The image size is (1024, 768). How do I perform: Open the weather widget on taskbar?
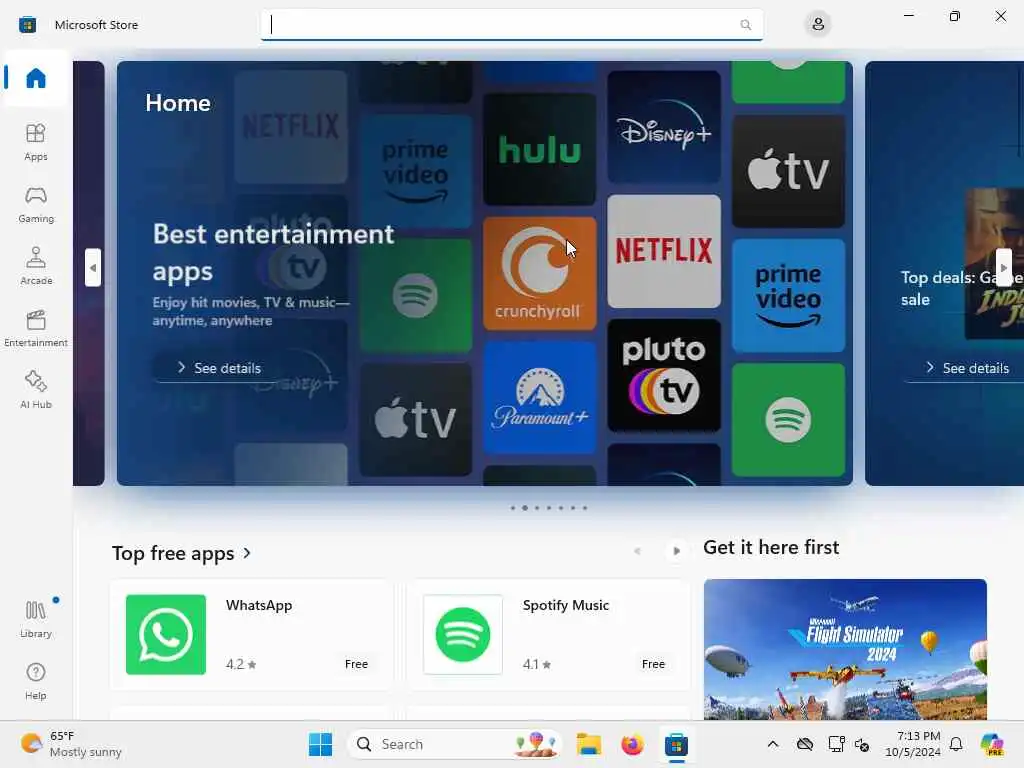pyautogui.click(x=71, y=744)
